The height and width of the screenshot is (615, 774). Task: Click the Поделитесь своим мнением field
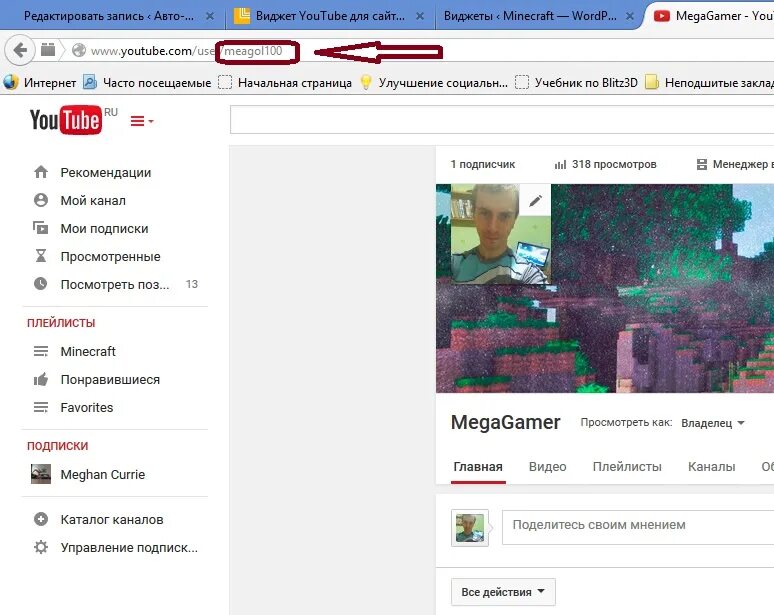tap(638, 528)
